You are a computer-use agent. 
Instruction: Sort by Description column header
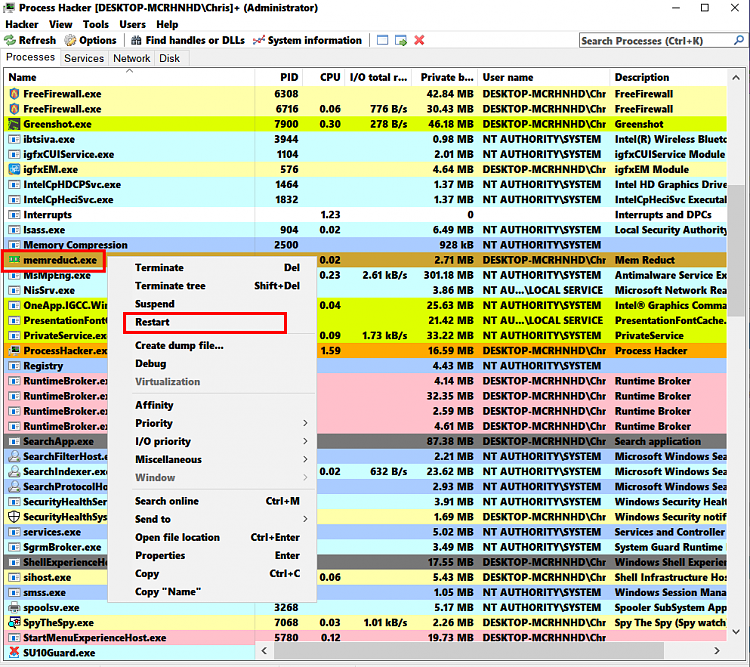(x=668, y=78)
